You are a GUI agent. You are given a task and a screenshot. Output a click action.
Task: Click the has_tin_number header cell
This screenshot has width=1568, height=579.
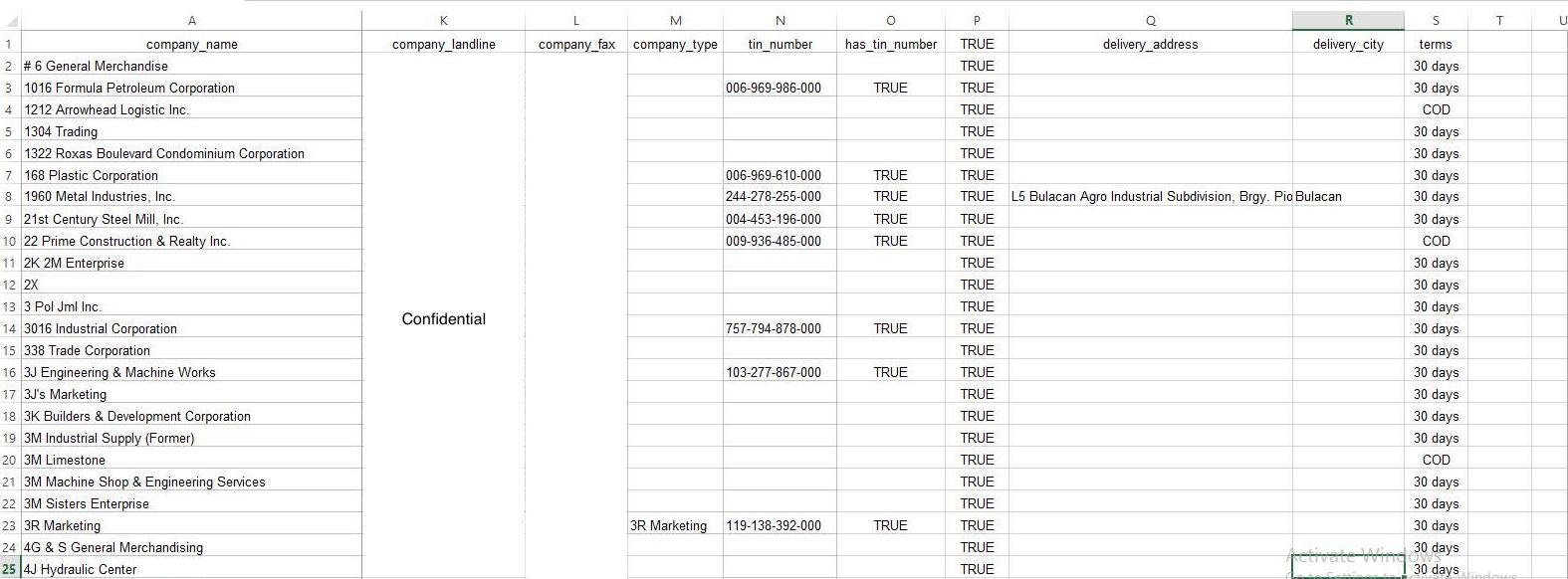890,44
